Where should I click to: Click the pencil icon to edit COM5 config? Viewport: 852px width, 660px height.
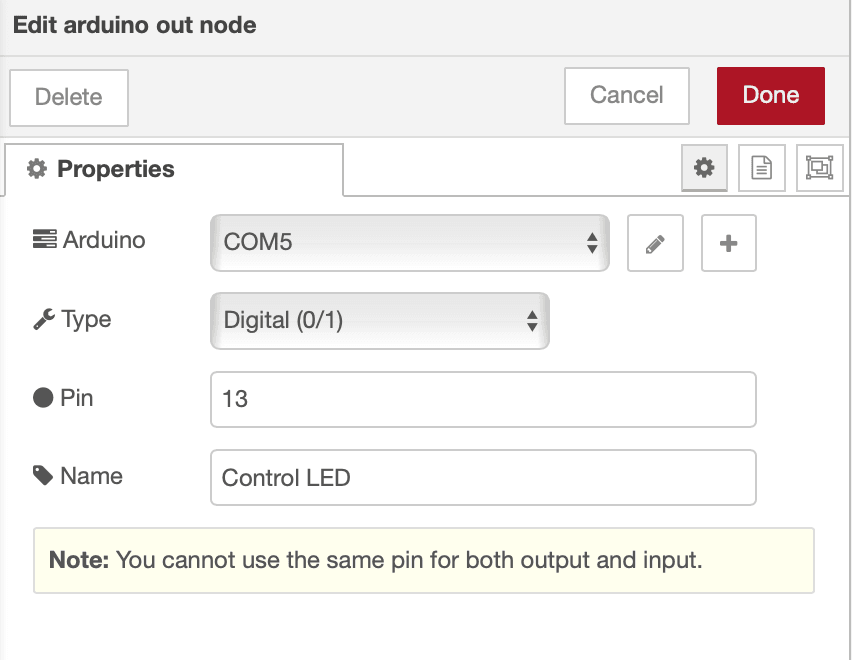click(x=655, y=243)
